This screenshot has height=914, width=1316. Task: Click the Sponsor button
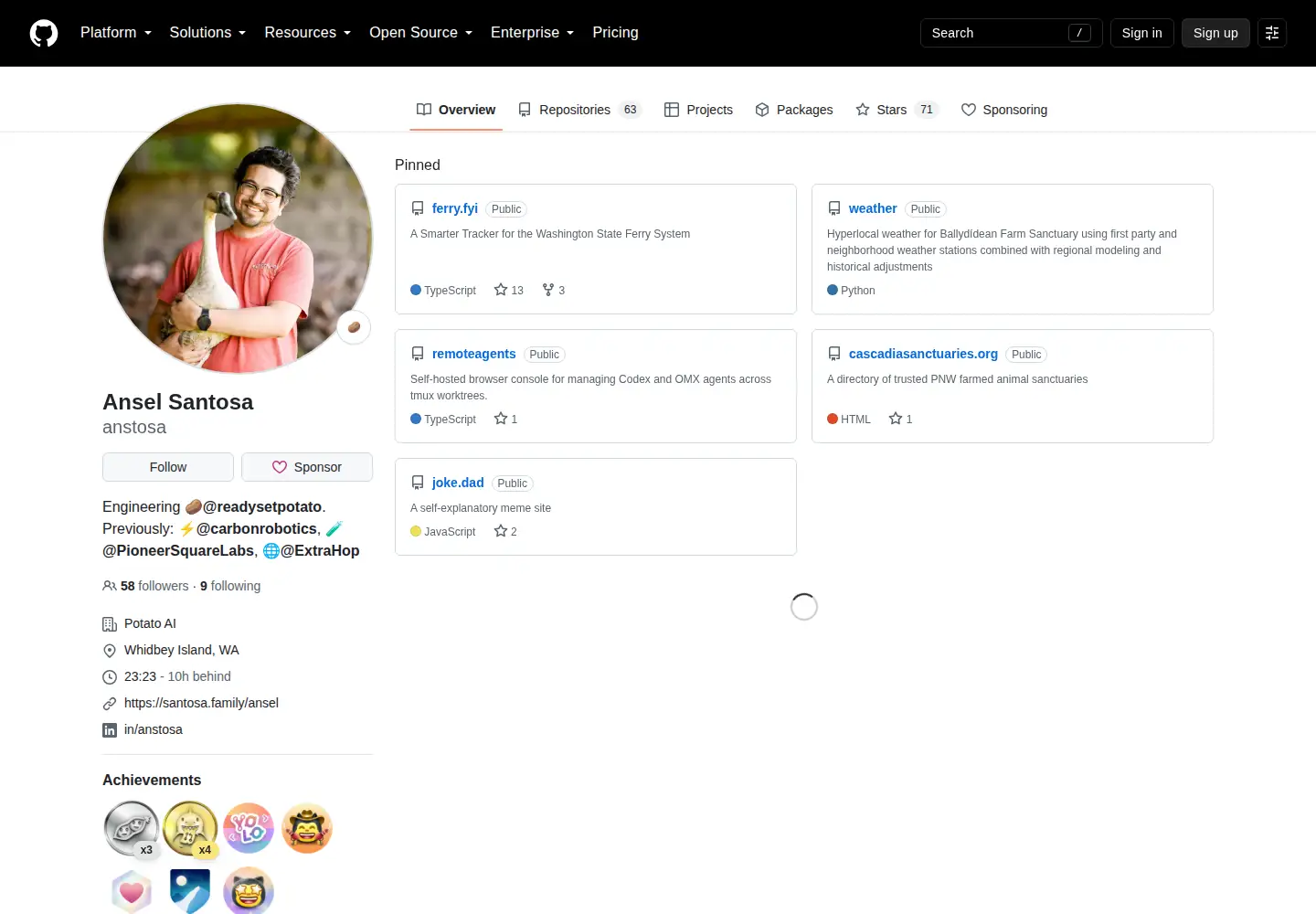coord(307,467)
